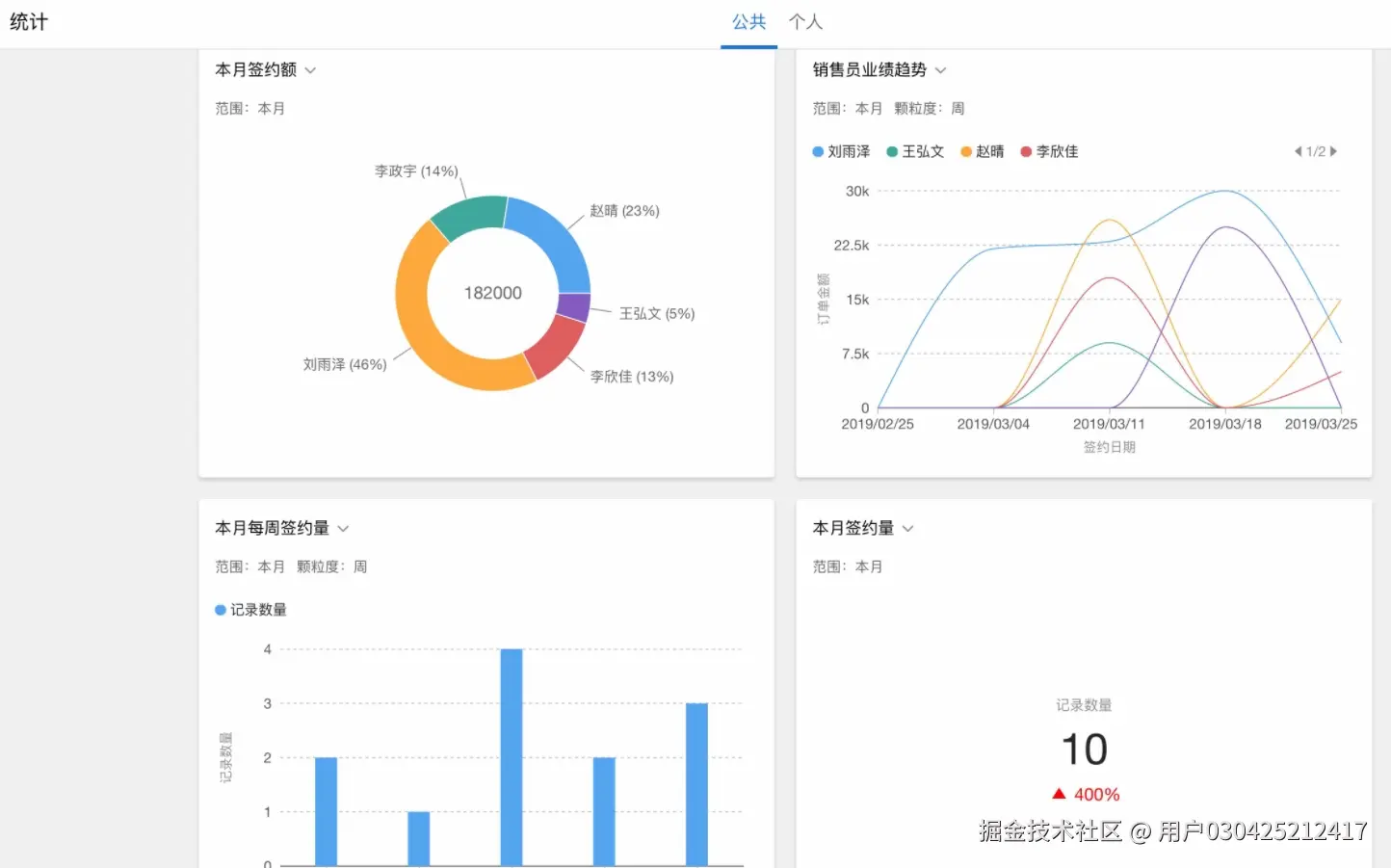Click the last bar with value 3
This screenshot has height=868, width=1391.
tap(696, 784)
